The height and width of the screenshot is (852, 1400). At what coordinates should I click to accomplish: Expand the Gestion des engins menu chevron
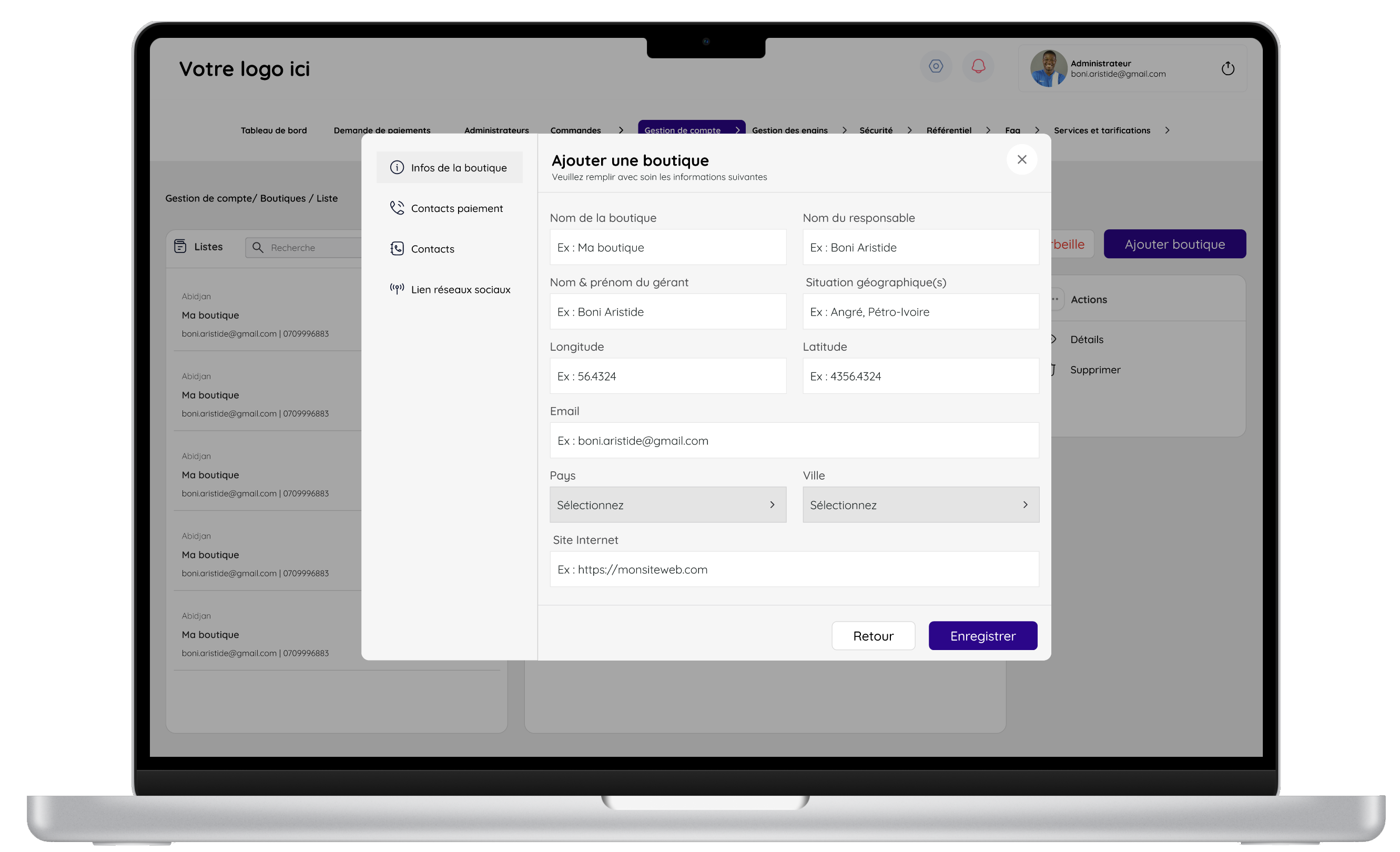tap(844, 130)
